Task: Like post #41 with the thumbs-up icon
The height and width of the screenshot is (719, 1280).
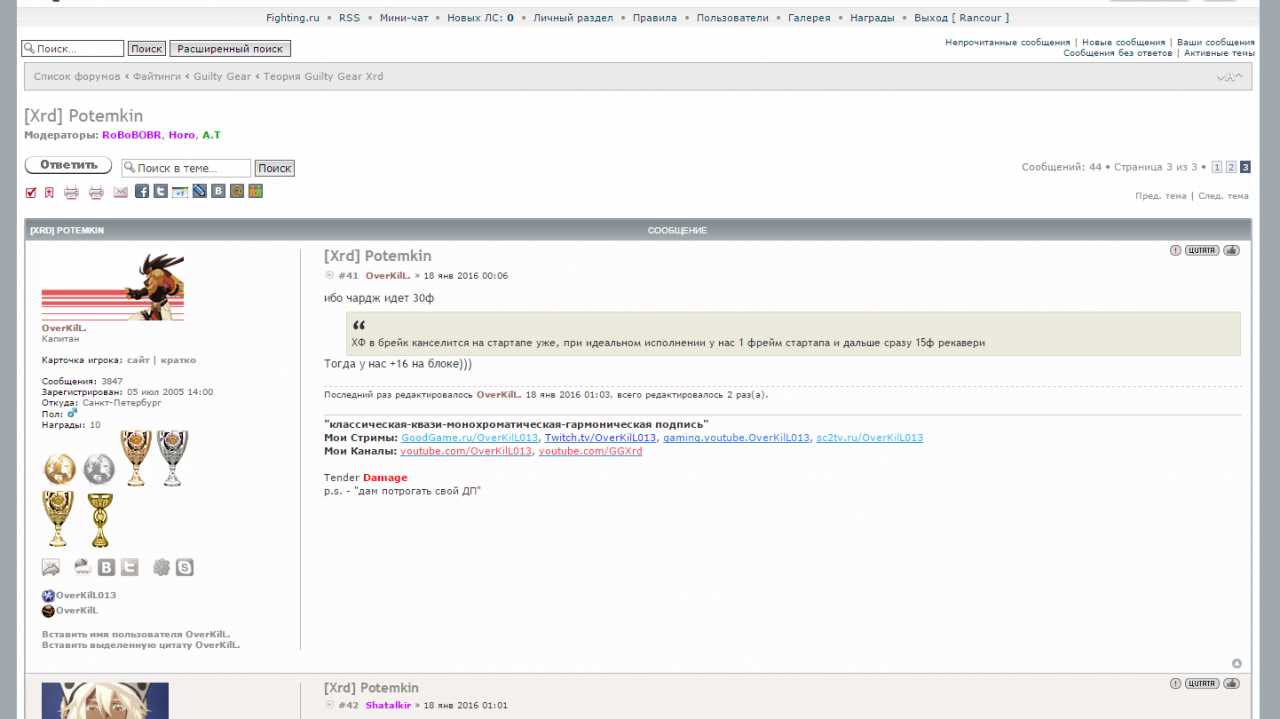Action: pos(1231,250)
